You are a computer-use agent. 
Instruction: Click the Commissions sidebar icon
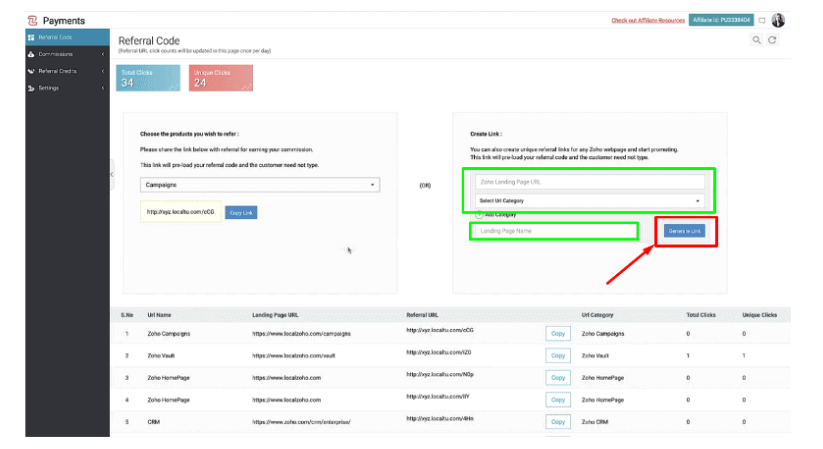[x=31, y=54]
